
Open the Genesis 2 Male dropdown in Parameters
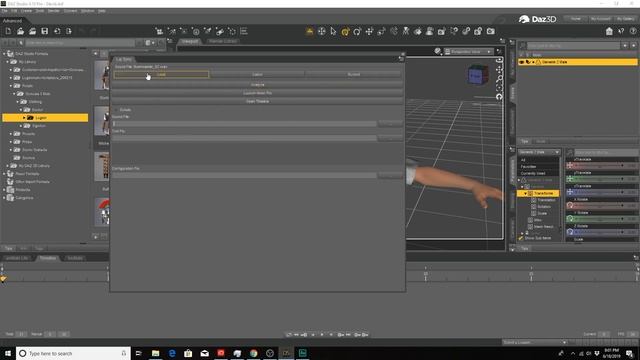539,152
